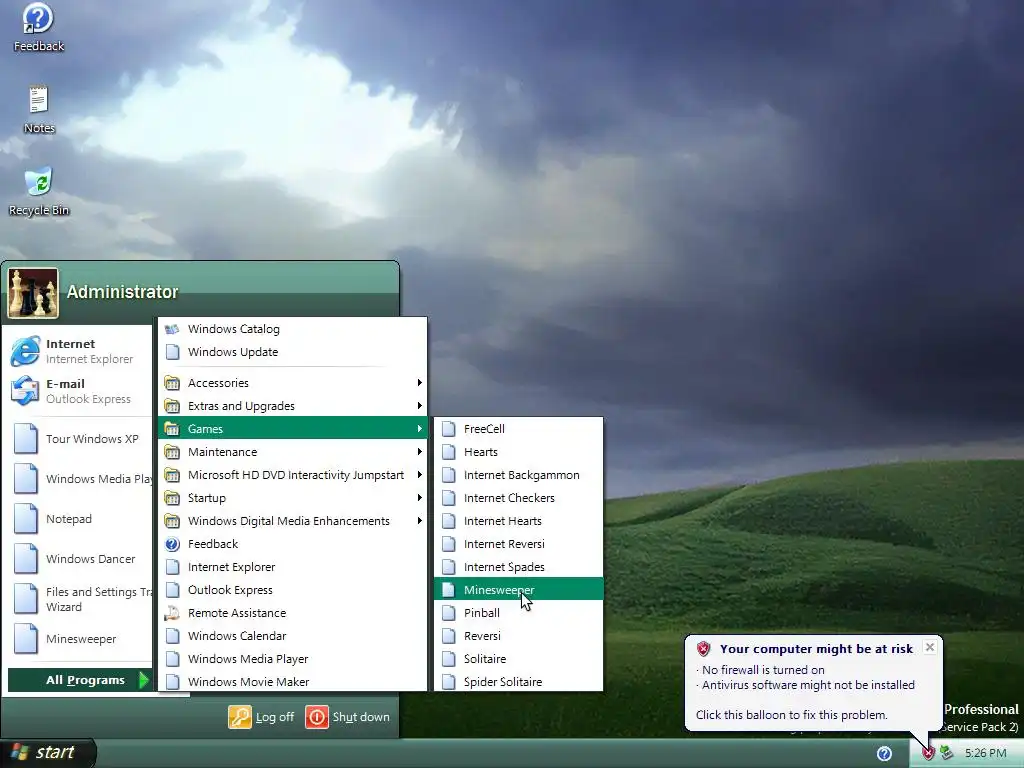Open Windows Media Player in All Programs list

point(293,659)
